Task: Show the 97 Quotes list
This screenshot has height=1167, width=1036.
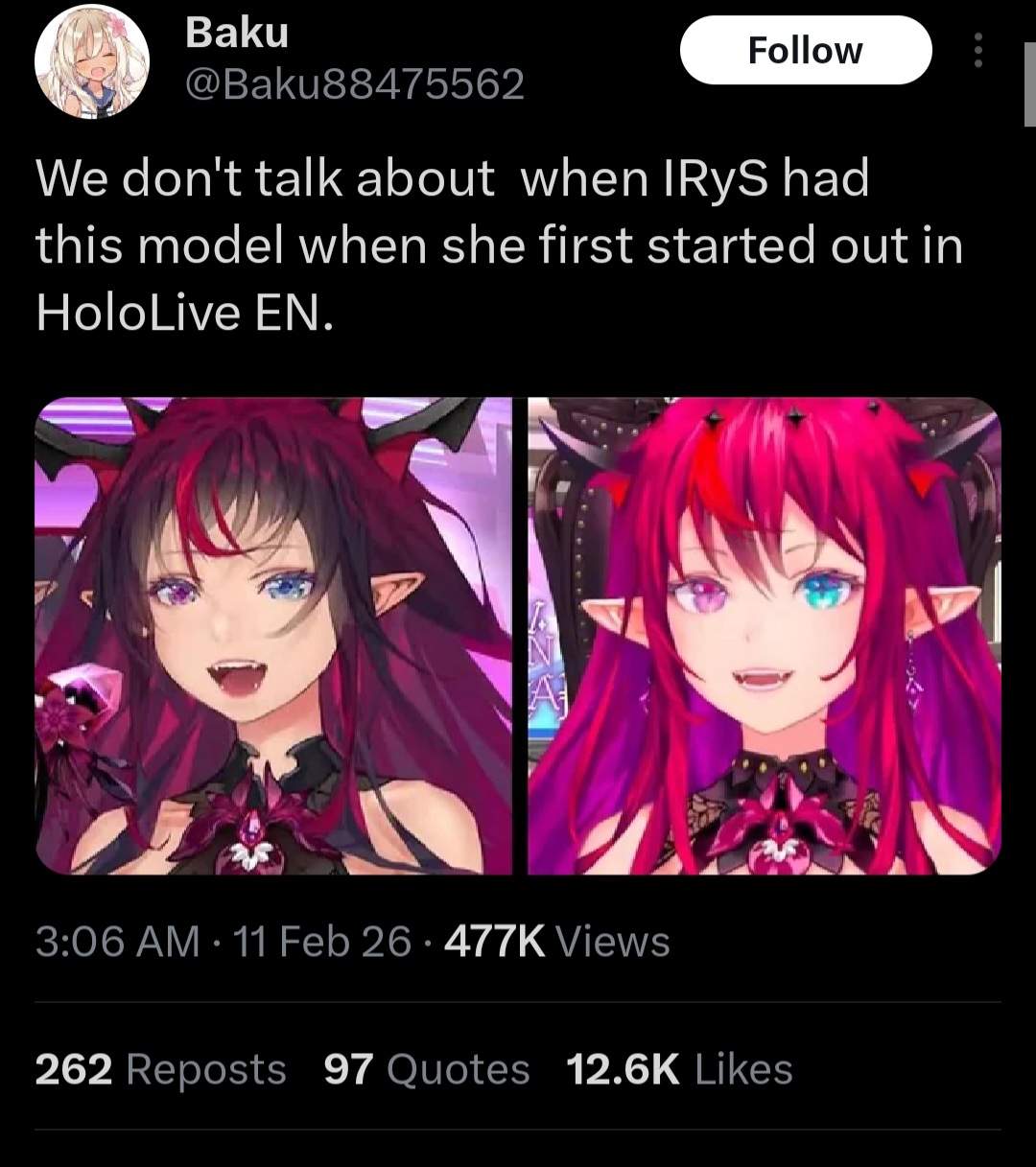Action: point(427,1069)
